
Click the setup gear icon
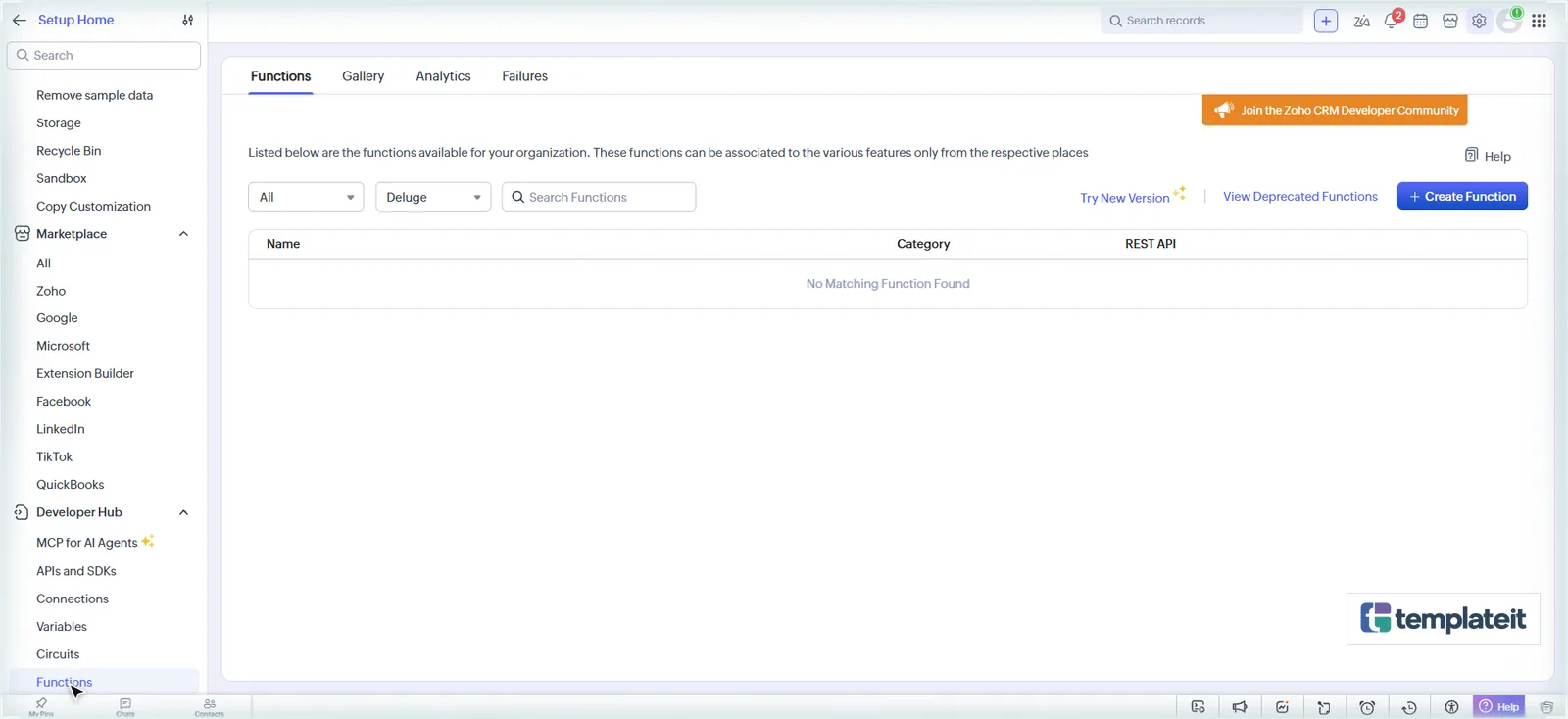(x=1479, y=21)
